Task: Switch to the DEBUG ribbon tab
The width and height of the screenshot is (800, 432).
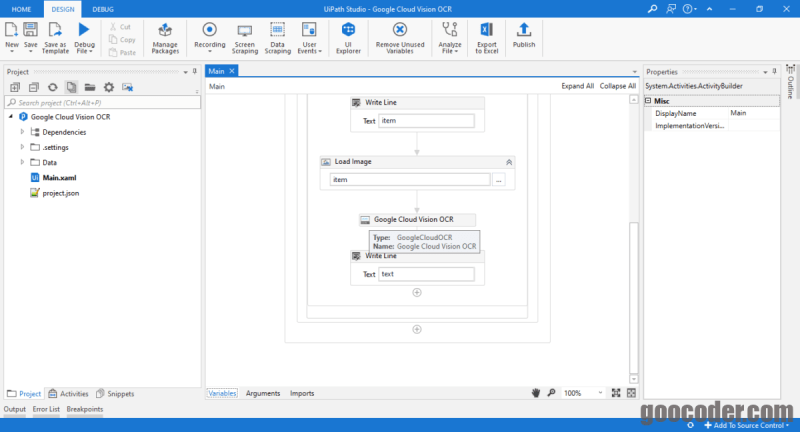Action: tap(103, 9)
